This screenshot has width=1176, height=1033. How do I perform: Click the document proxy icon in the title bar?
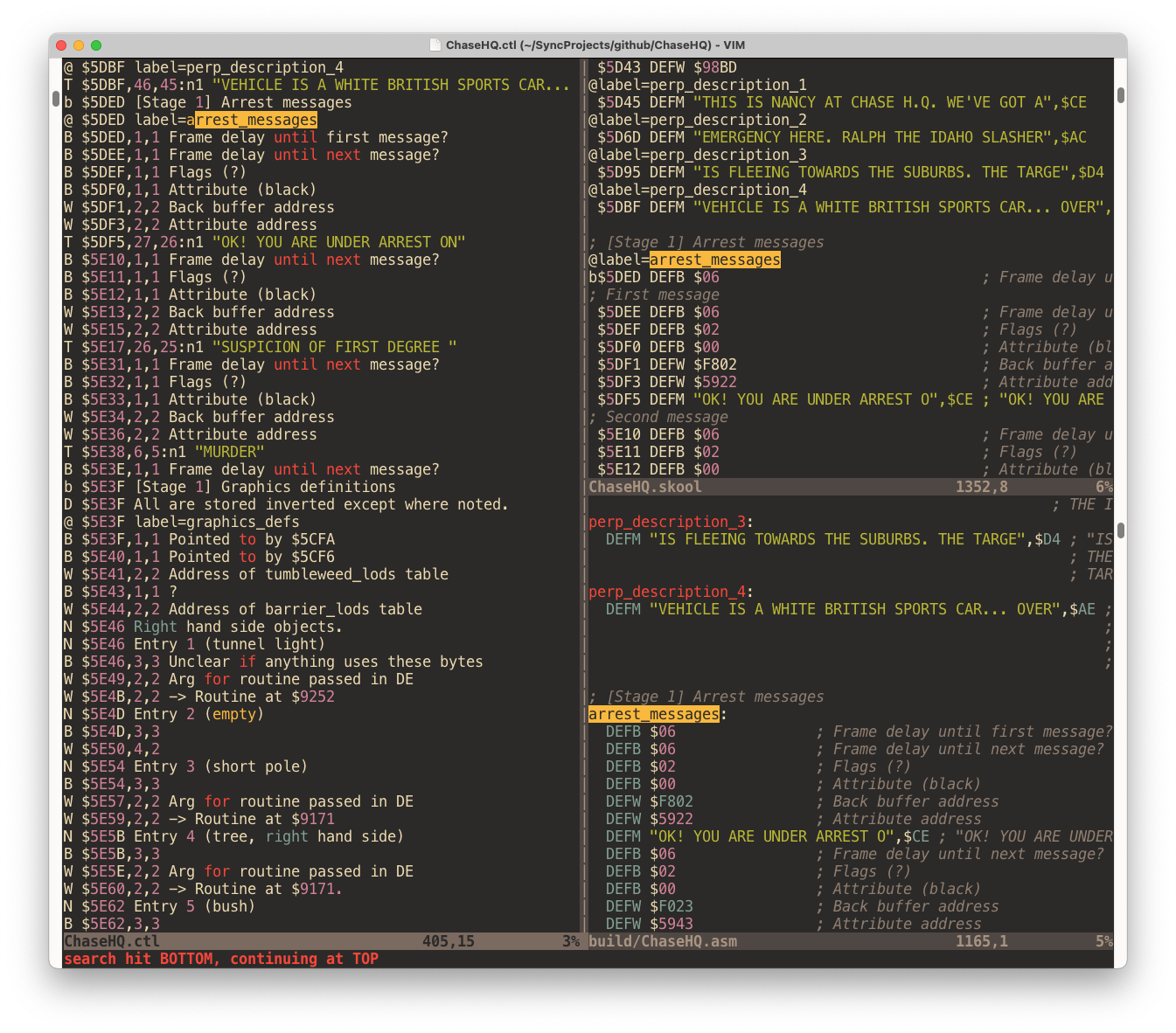435,45
